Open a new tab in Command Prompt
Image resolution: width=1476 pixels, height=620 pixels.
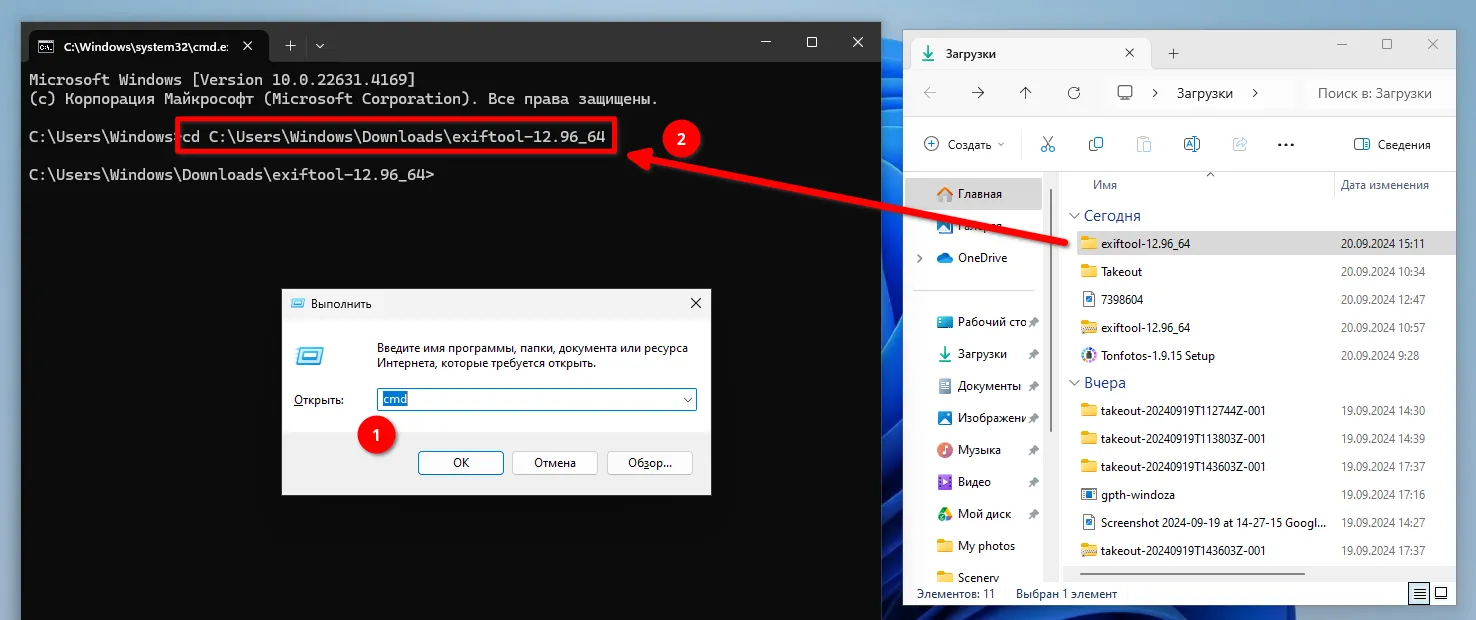pos(290,45)
